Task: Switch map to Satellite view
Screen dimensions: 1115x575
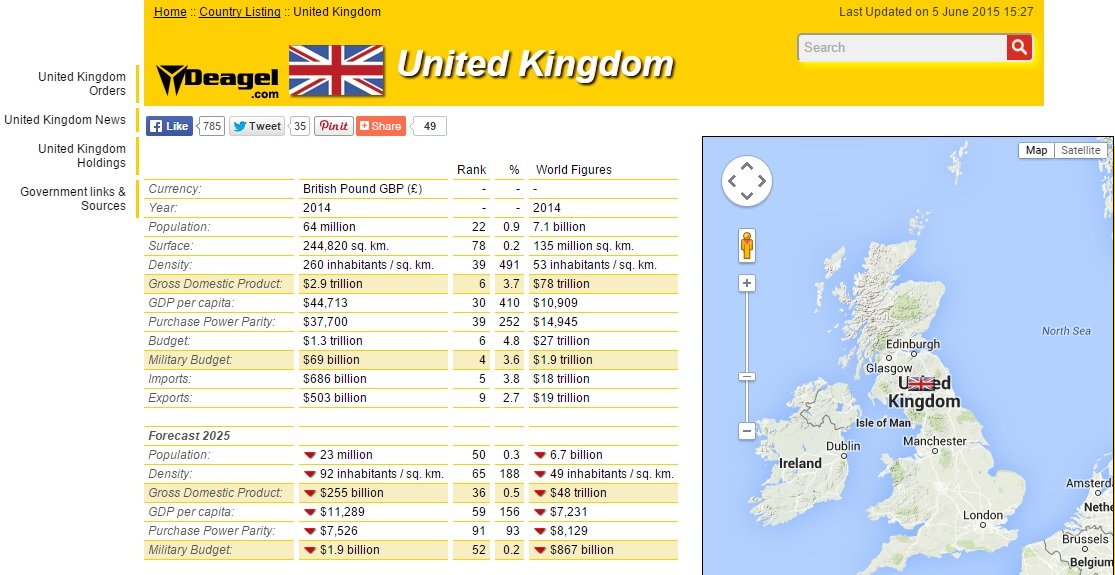Action: 1080,150
